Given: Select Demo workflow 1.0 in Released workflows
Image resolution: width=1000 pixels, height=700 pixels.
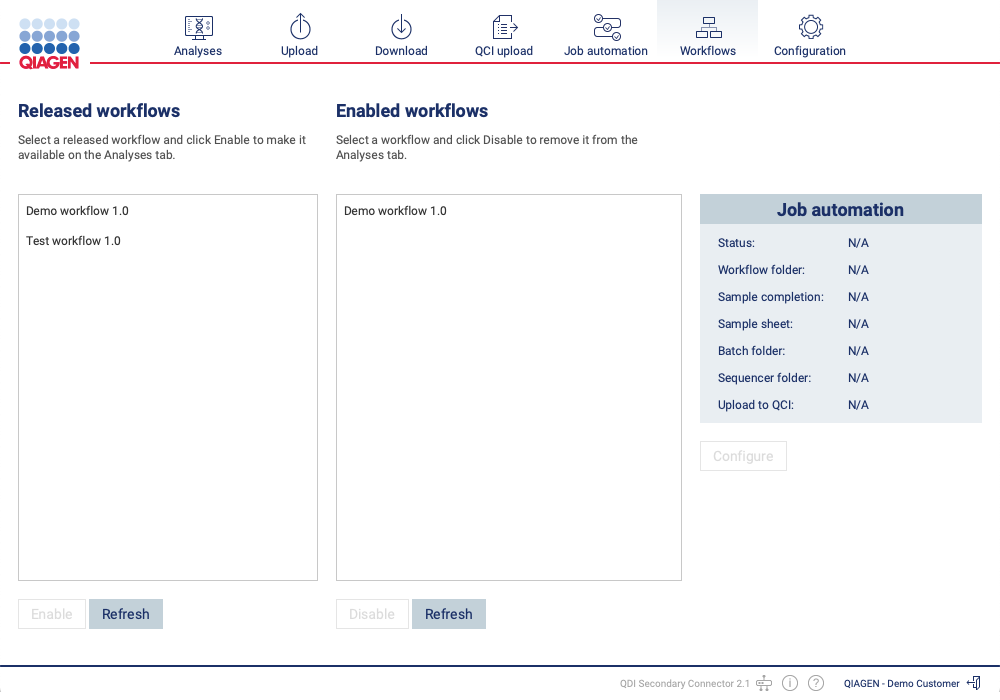Looking at the screenshot, I should (x=78, y=211).
